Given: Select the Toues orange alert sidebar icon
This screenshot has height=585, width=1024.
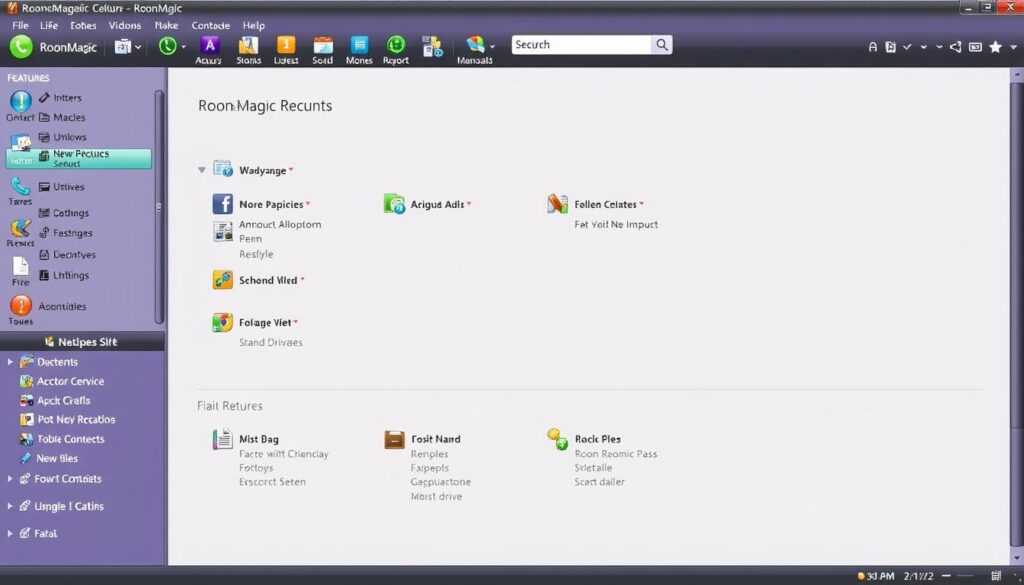Looking at the screenshot, I should coord(21,305).
